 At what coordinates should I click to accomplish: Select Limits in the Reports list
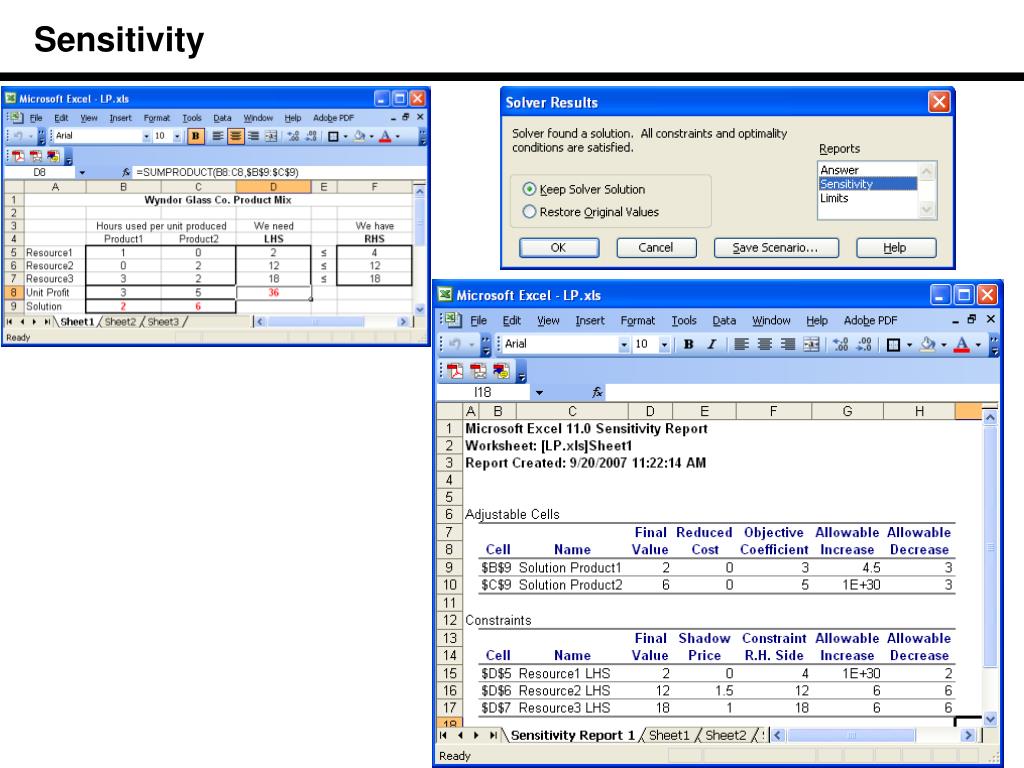point(867,198)
